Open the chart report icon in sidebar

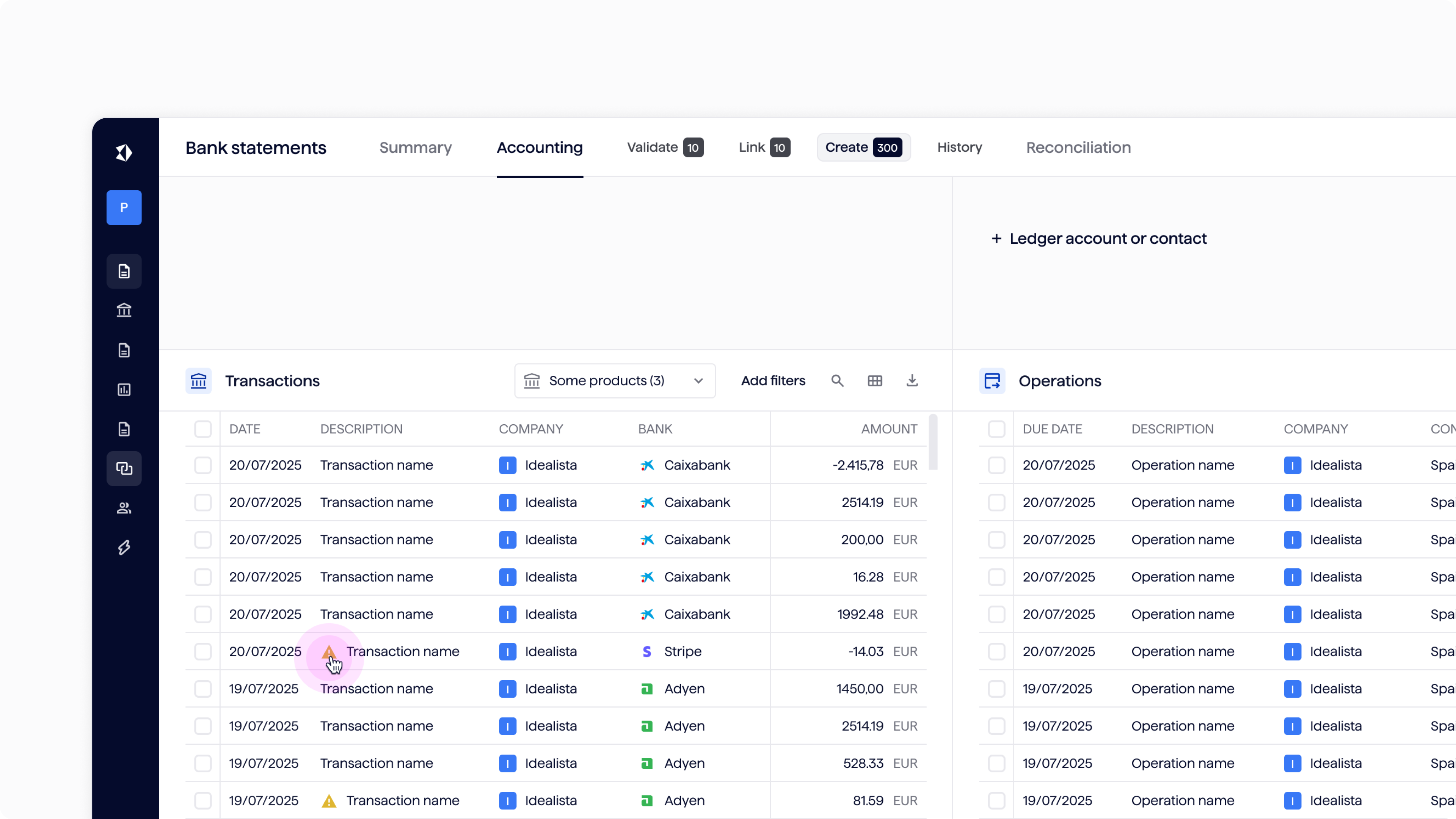click(124, 389)
